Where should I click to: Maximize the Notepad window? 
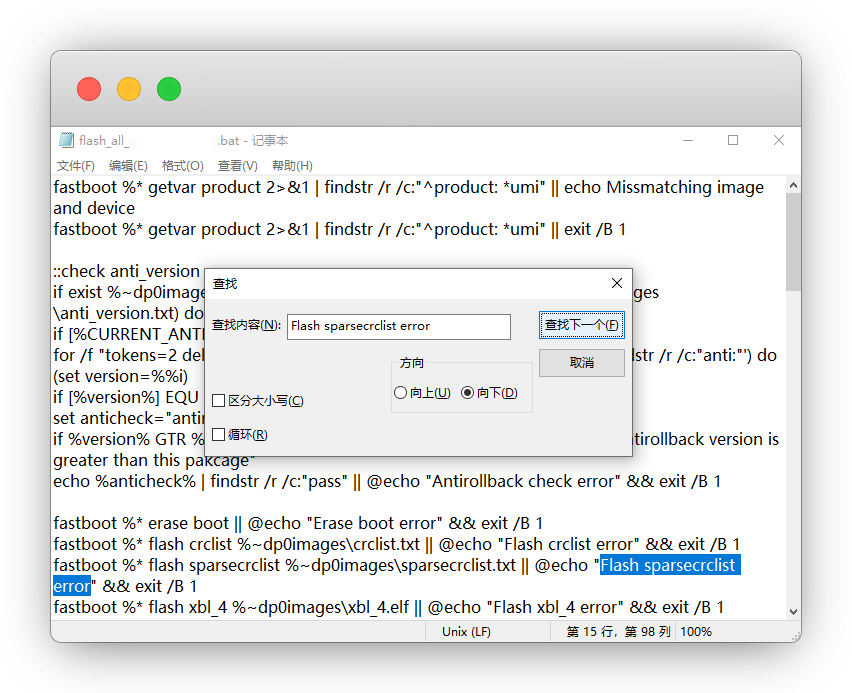(x=733, y=141)
